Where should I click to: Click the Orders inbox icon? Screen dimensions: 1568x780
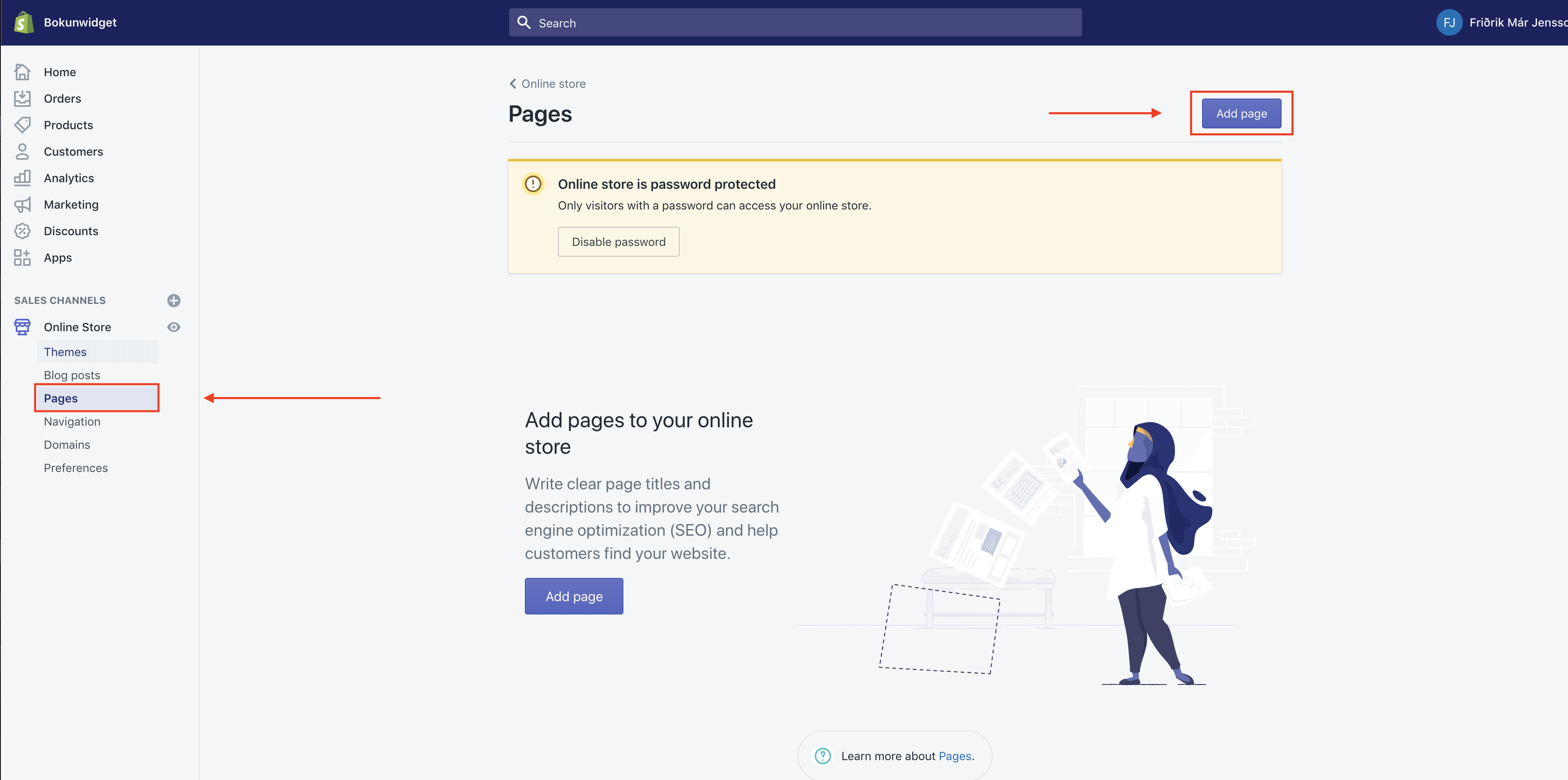(22, 99)
